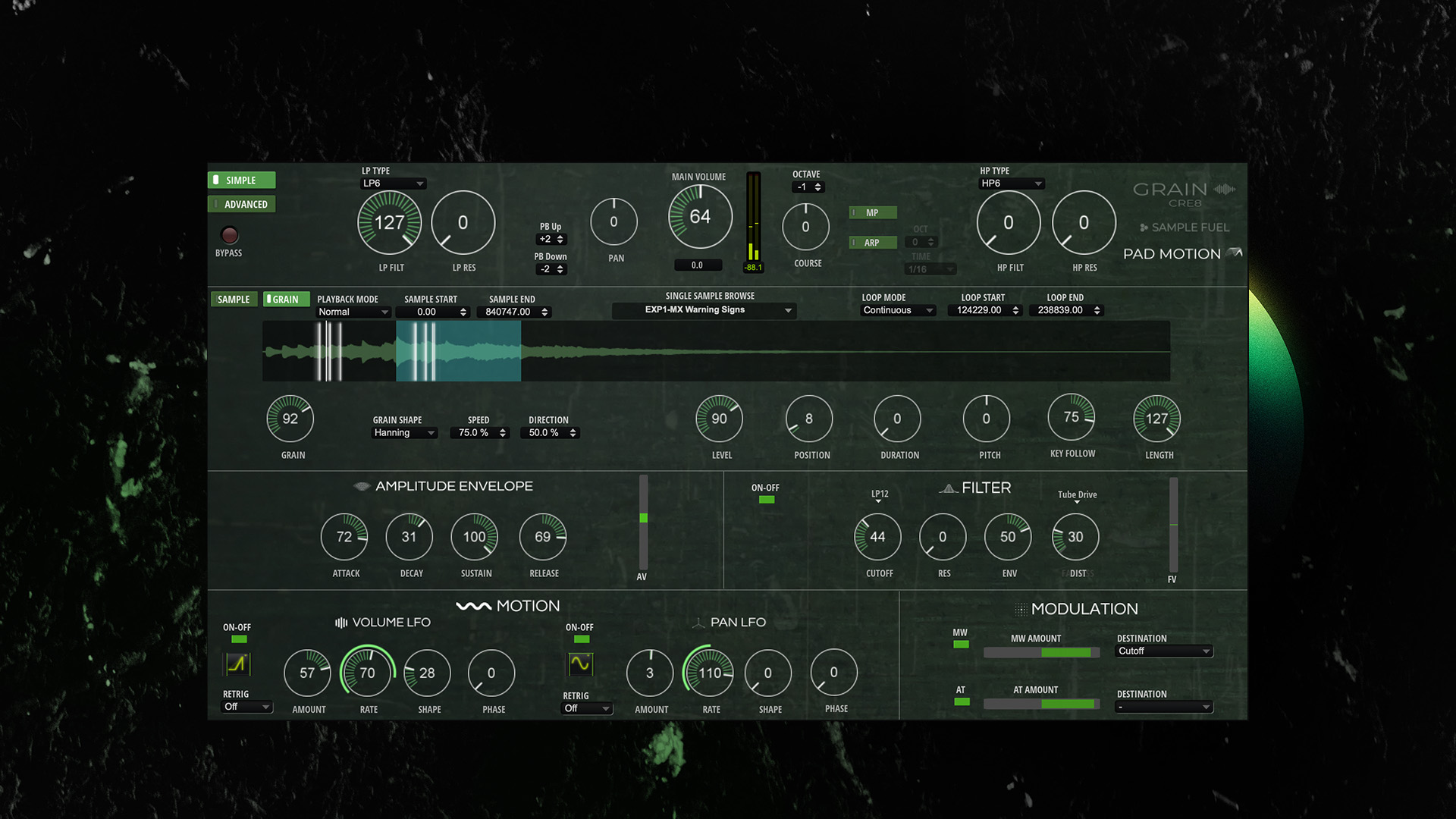Screen dimensions: 1456x819
Task: Disable the Filter ON-OFF switch
Action: 766,499
